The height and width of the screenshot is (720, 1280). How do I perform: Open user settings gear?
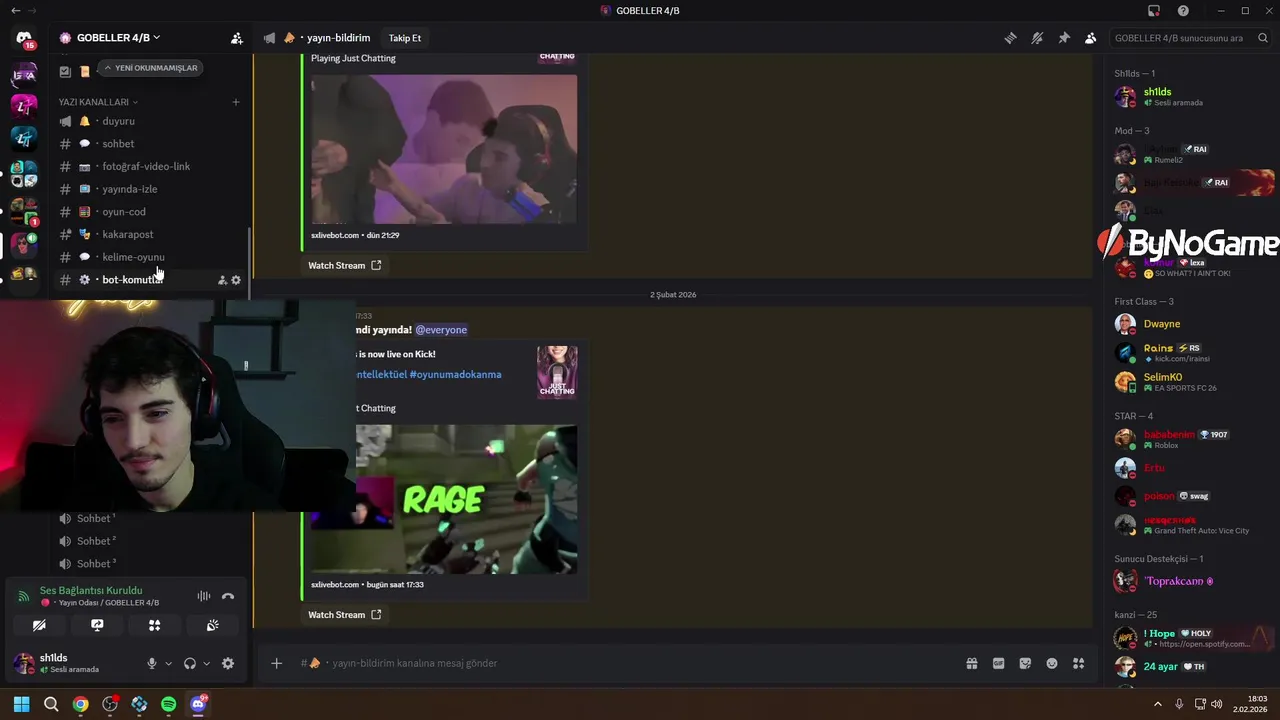tap(228, 663)
